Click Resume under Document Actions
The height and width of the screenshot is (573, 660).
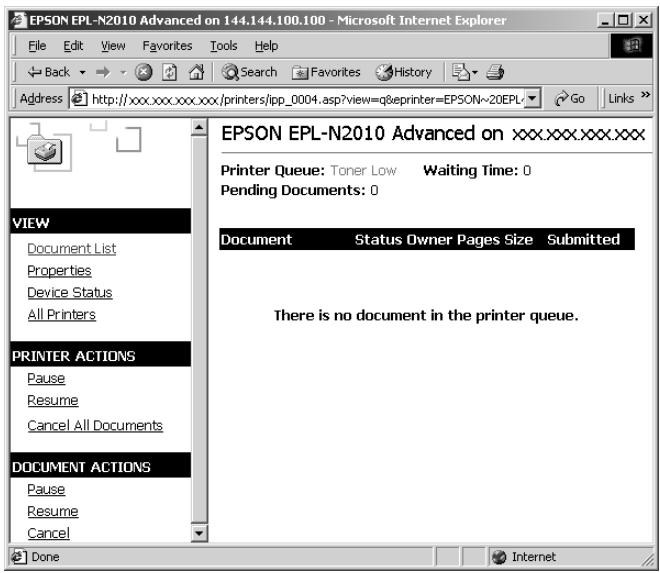click(53, 511)
